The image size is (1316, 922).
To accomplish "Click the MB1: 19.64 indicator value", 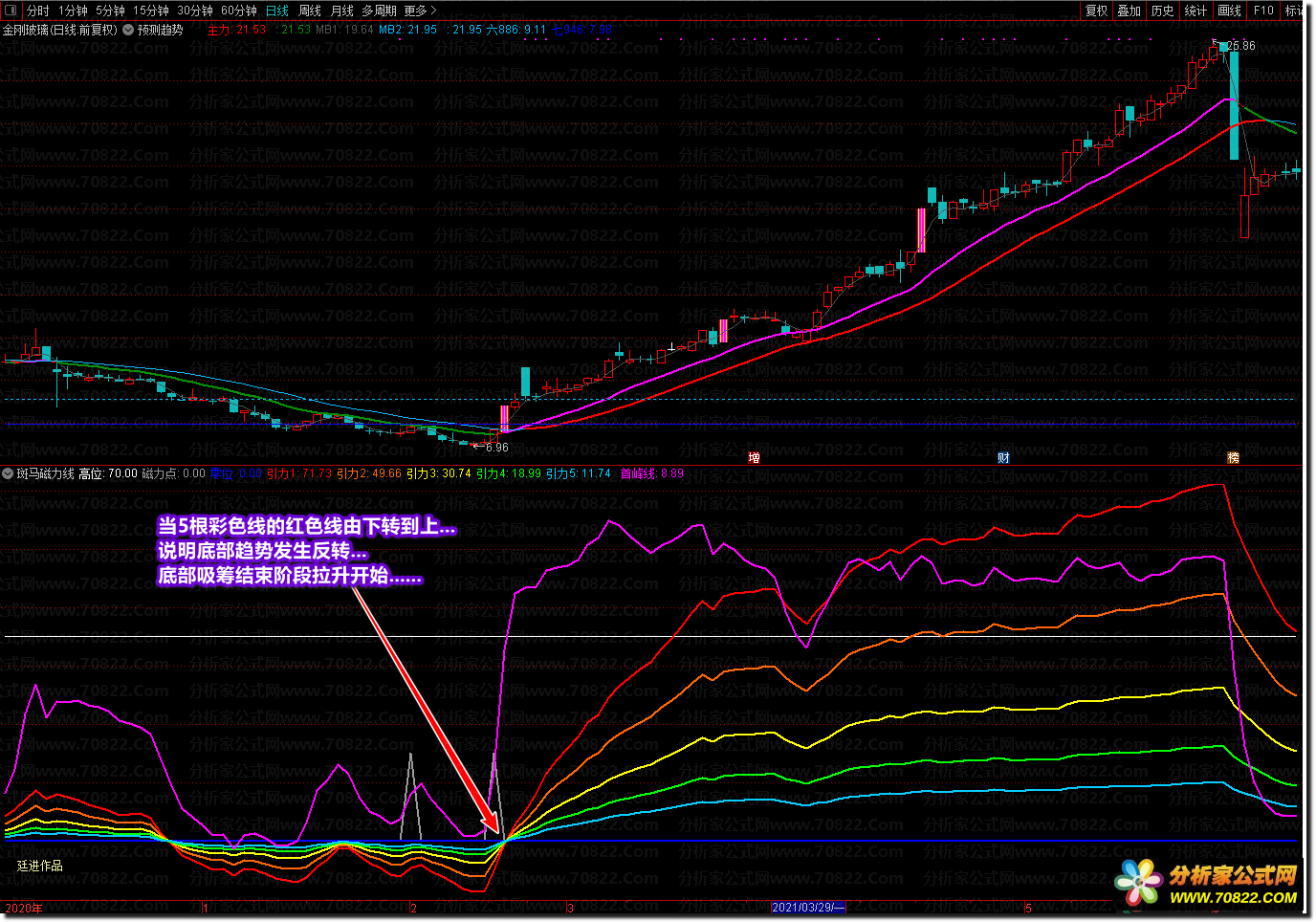I will (344, 30).
